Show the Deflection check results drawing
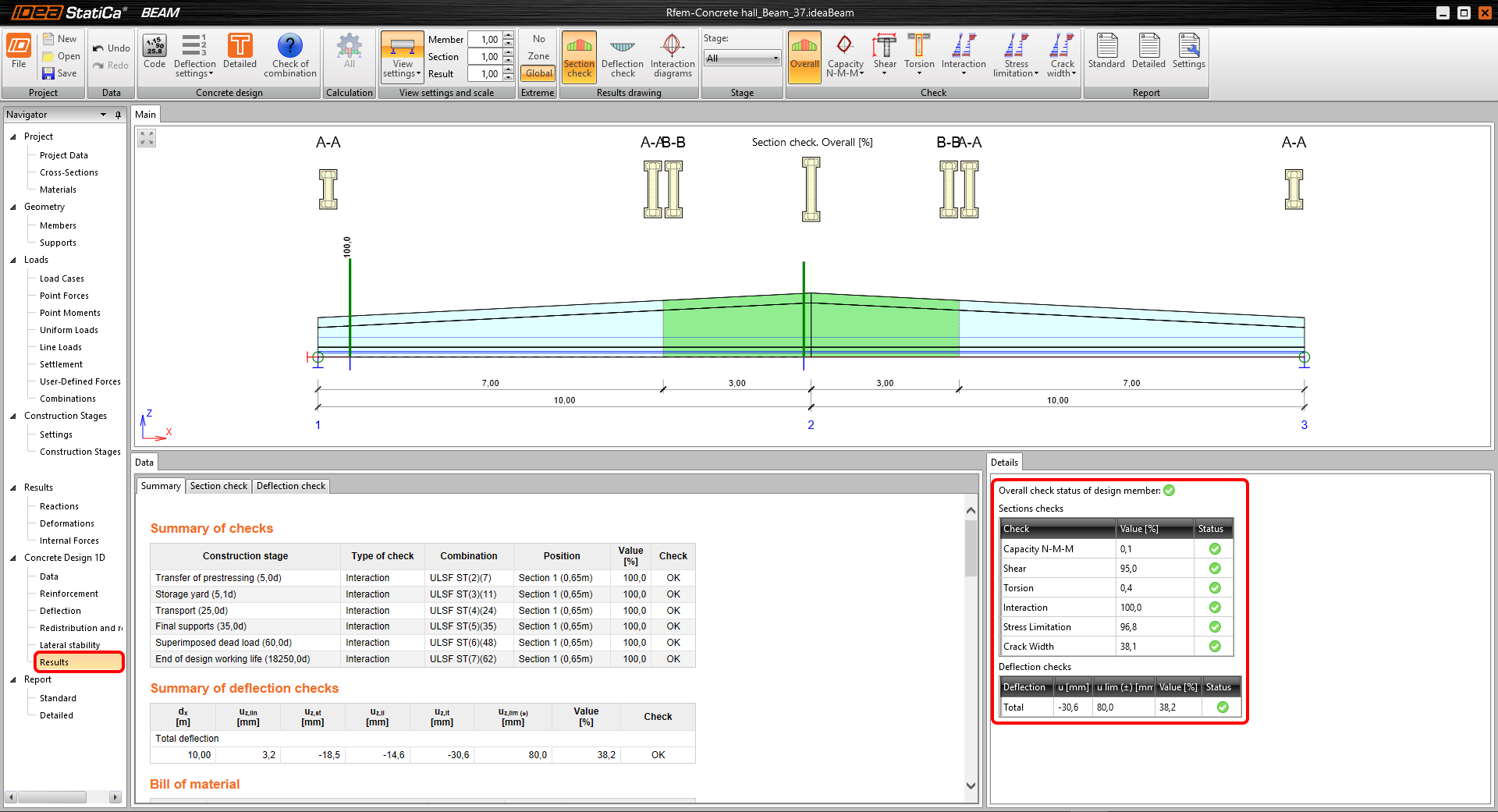Screen dimensions: 1498x812 (x=622, y=55)
